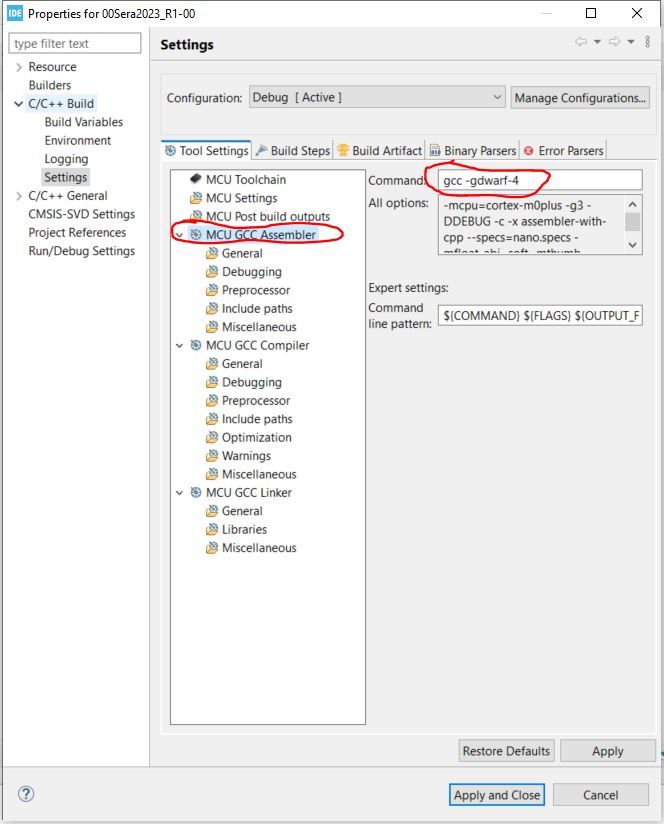Collapse the C/C++ Build tree node
664x824 pixels.
[19, 104]
